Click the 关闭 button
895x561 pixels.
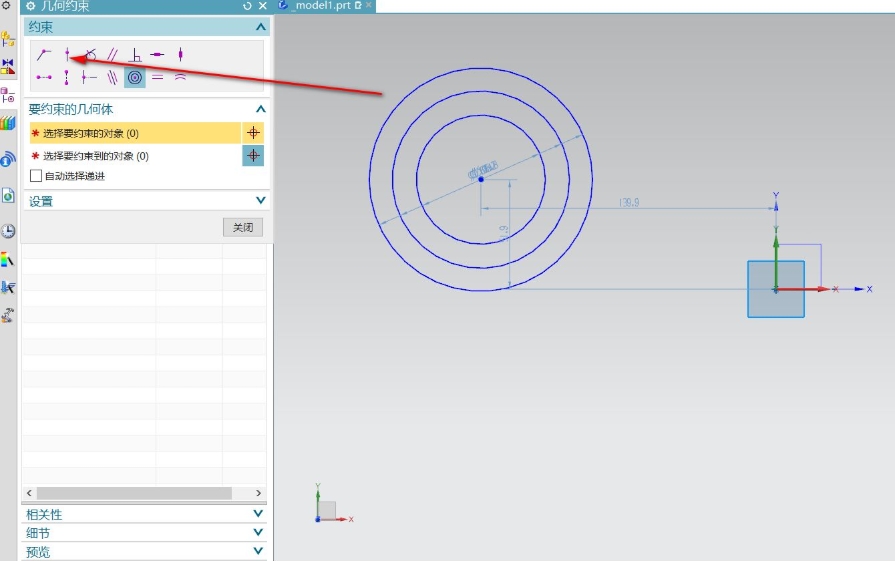click(x=243, y=227)
